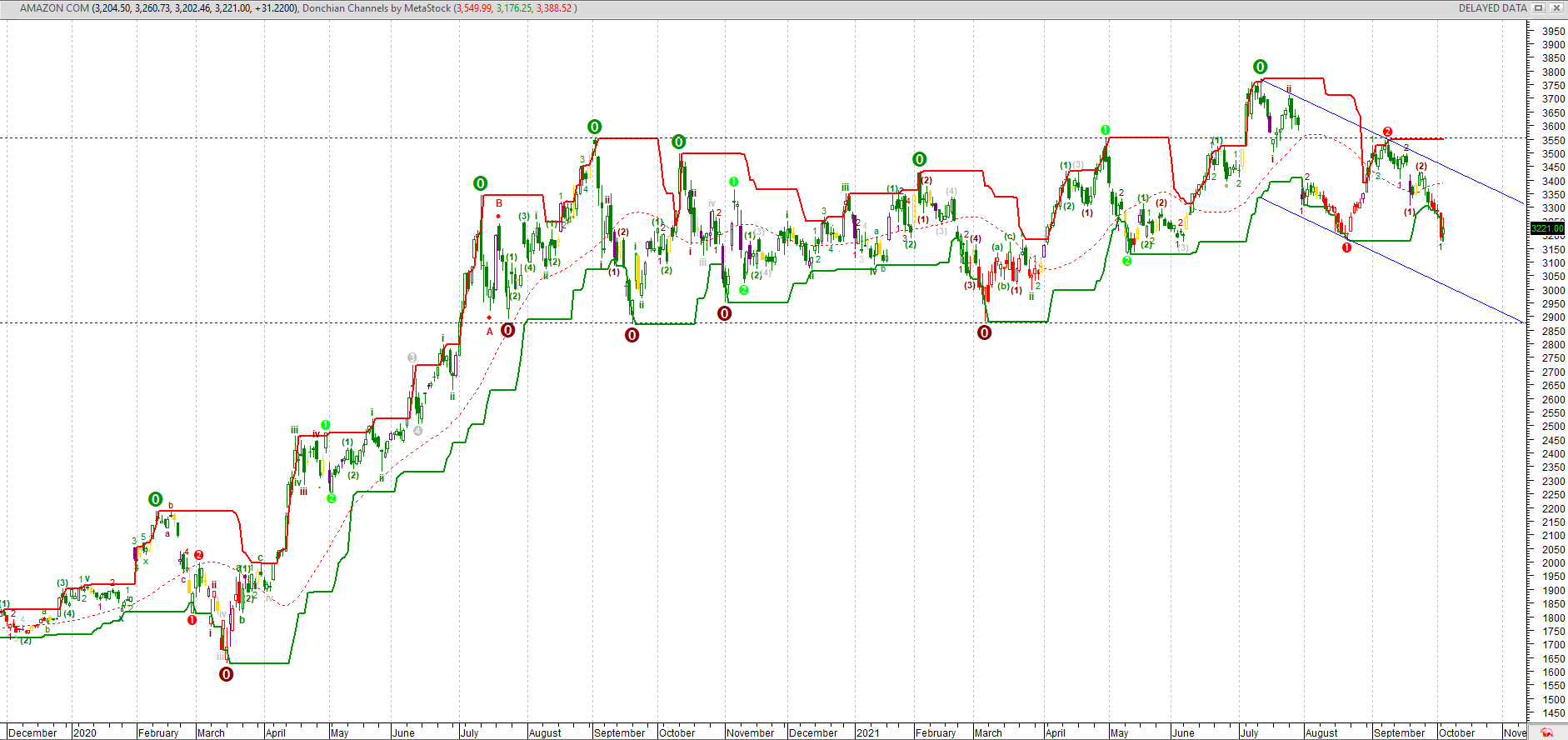Click the current price tag 3221.00

click(x=1548, y=228)
